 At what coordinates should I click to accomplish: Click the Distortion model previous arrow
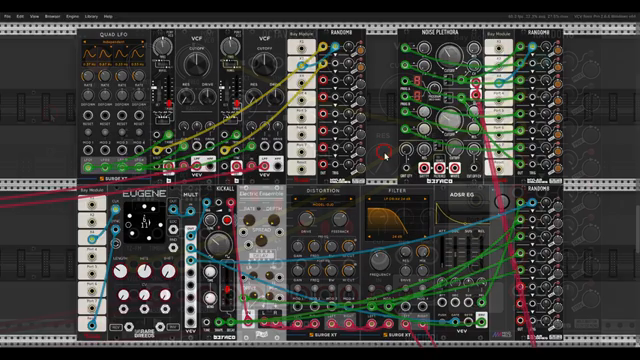(x=296, y=199)
